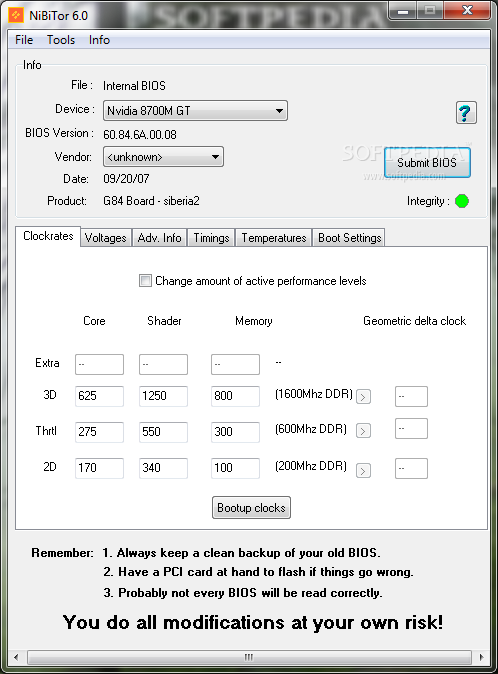
Task: Open the Info menu
Action: tap(99, 40)
